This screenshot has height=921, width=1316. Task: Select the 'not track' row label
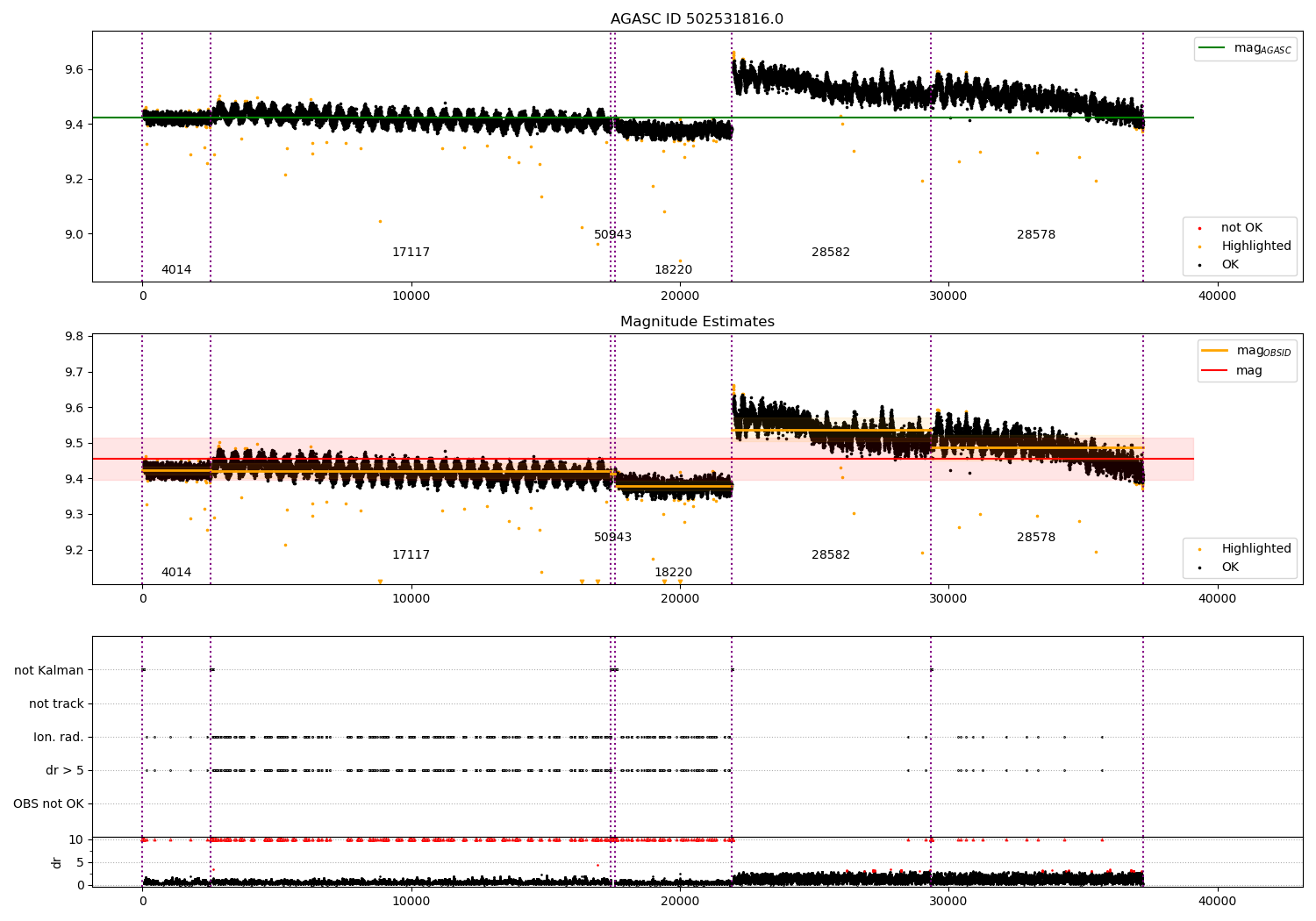click(x=56, y=704)
